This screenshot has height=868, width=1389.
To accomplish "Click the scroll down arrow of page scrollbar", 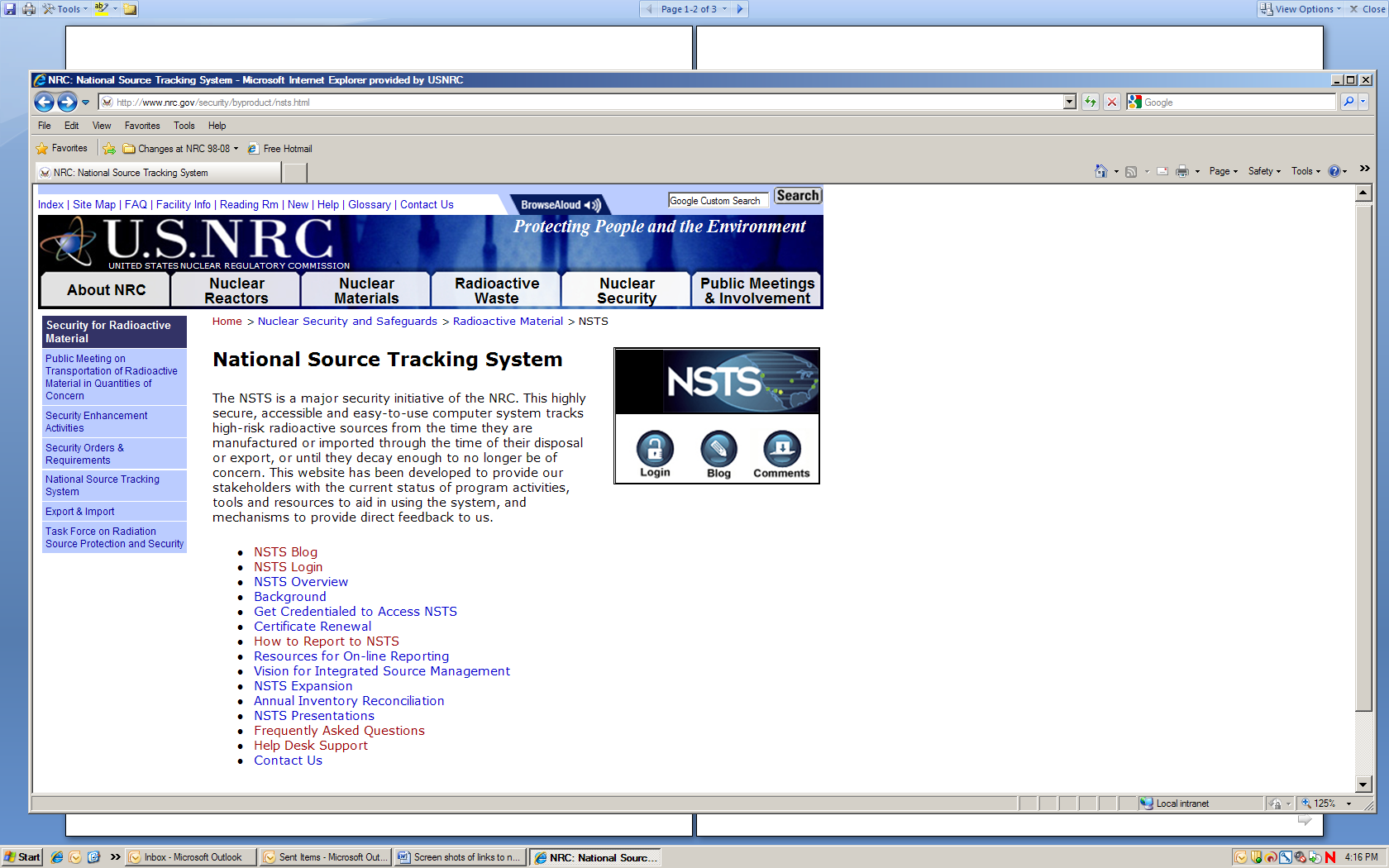I will (x=1363, y=784).
